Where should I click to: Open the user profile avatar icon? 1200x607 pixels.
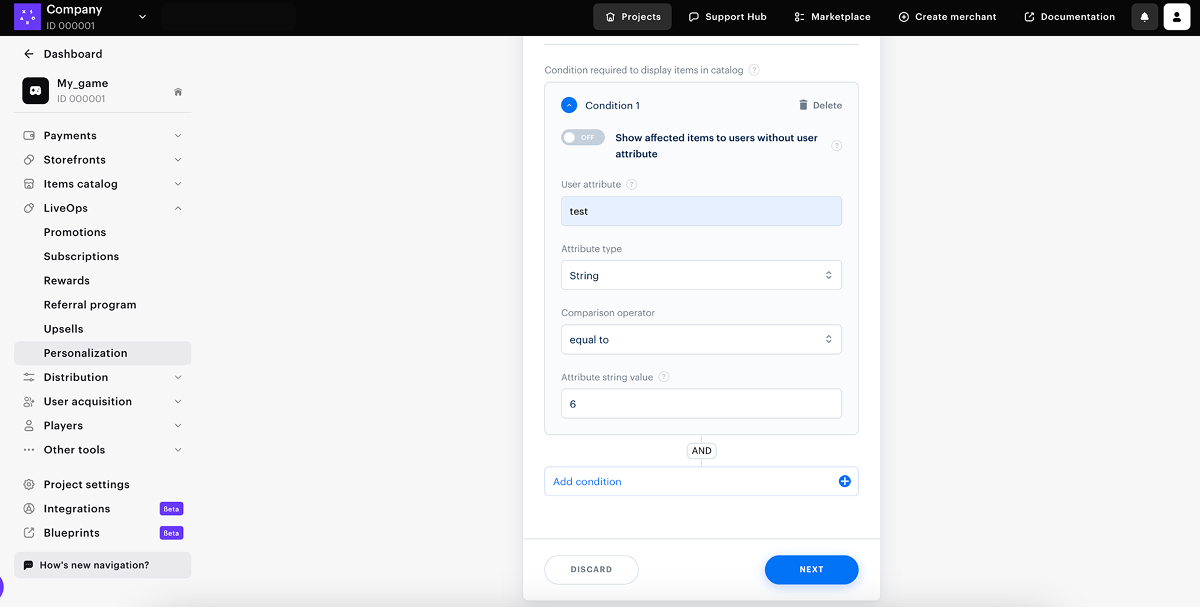pos(1176,17)
